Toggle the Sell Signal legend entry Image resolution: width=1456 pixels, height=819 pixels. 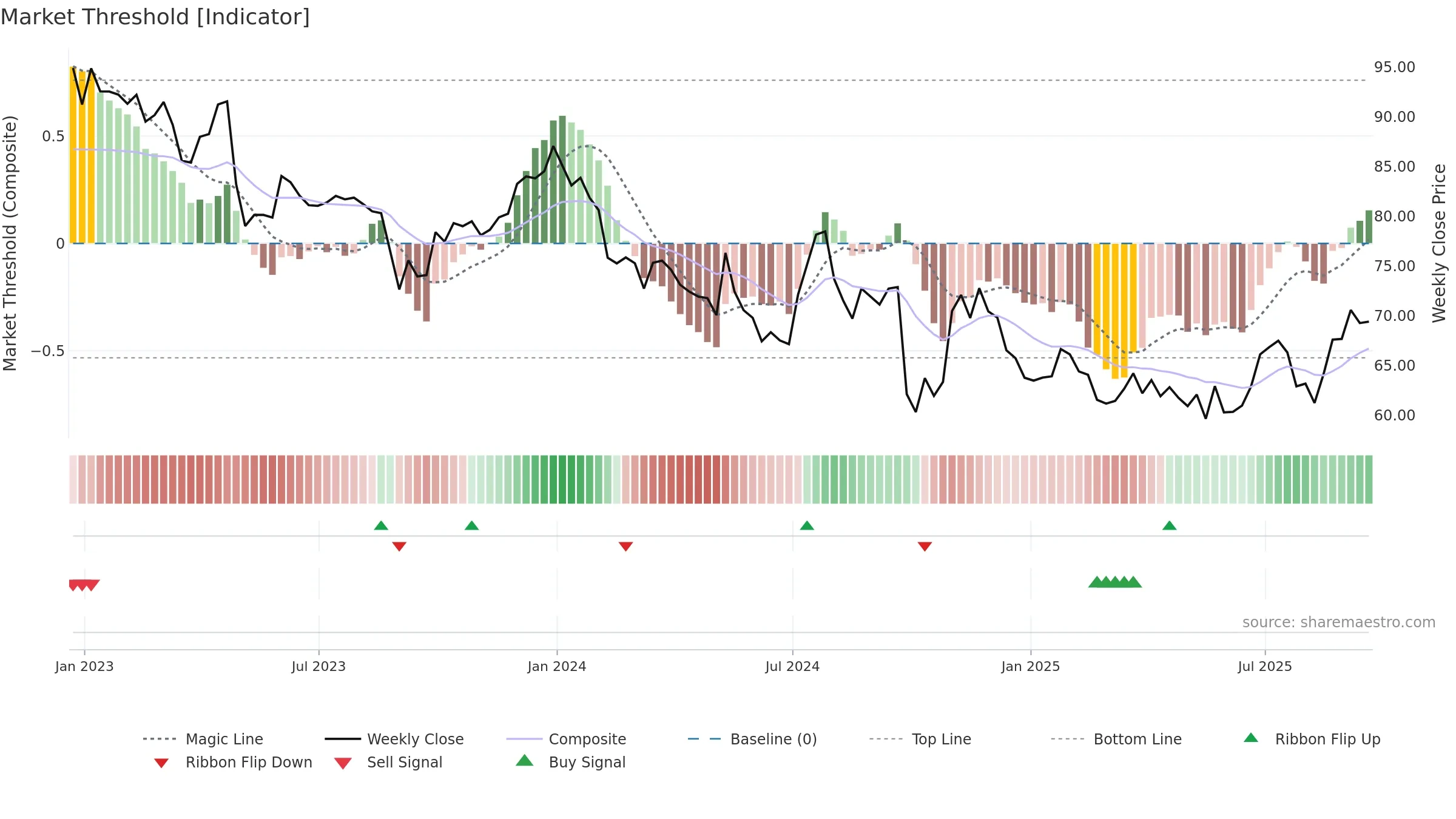(x=388, y=762)
